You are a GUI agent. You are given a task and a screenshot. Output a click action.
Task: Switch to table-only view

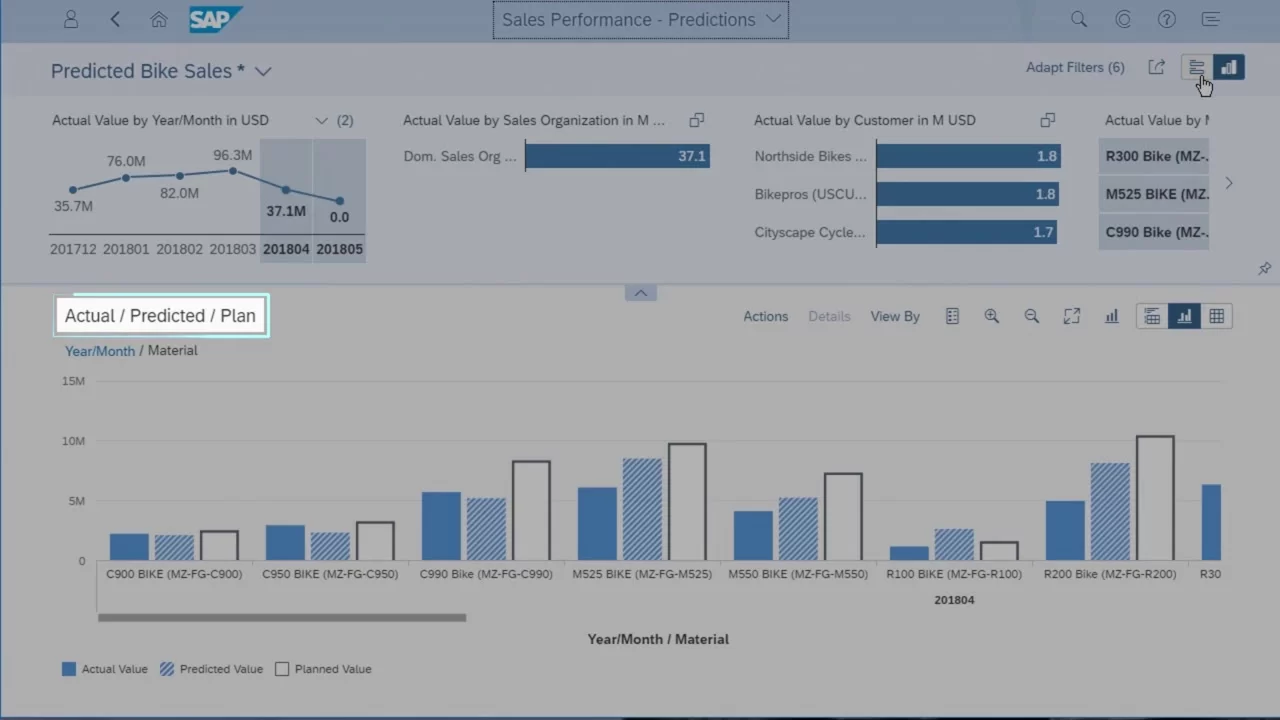point(1216,316)
